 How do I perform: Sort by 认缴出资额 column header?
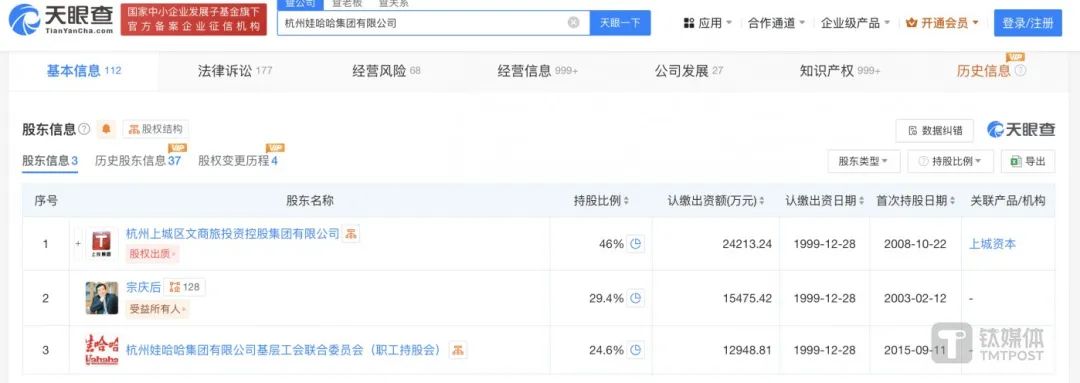click(716, 200)
